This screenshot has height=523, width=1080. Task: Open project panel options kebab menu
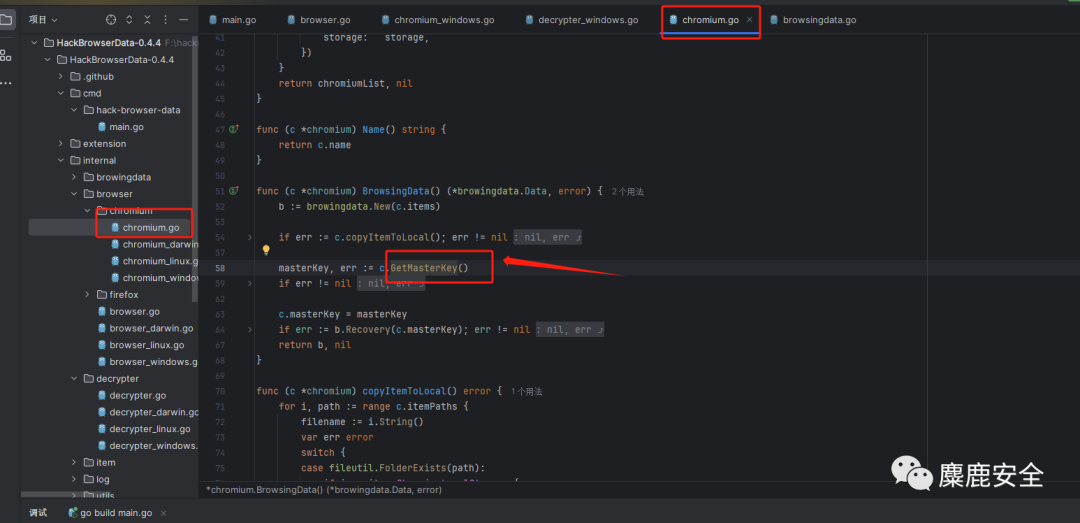coord(165,19)
